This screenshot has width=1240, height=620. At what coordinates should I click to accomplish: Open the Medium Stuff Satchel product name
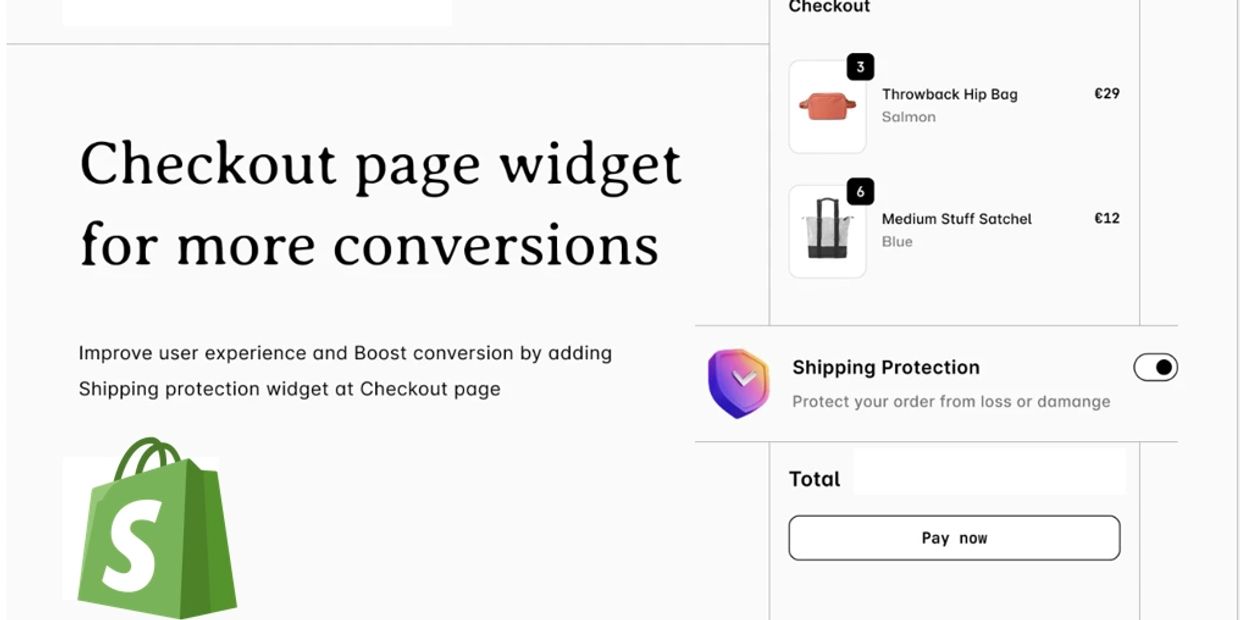coord(956,219)
